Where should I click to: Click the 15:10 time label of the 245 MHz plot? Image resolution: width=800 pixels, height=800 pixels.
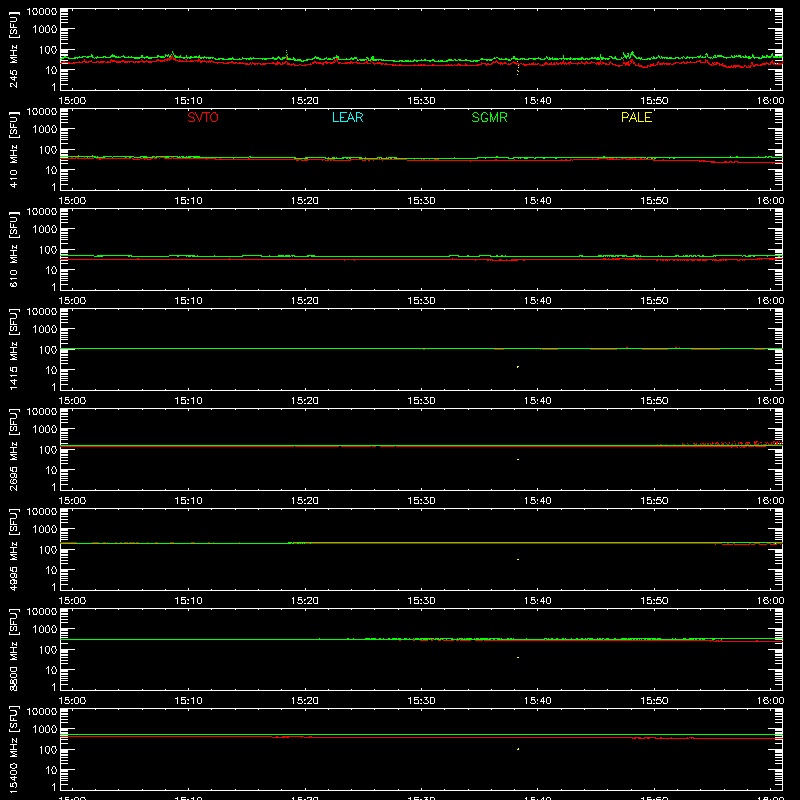(x=188, y=101)
